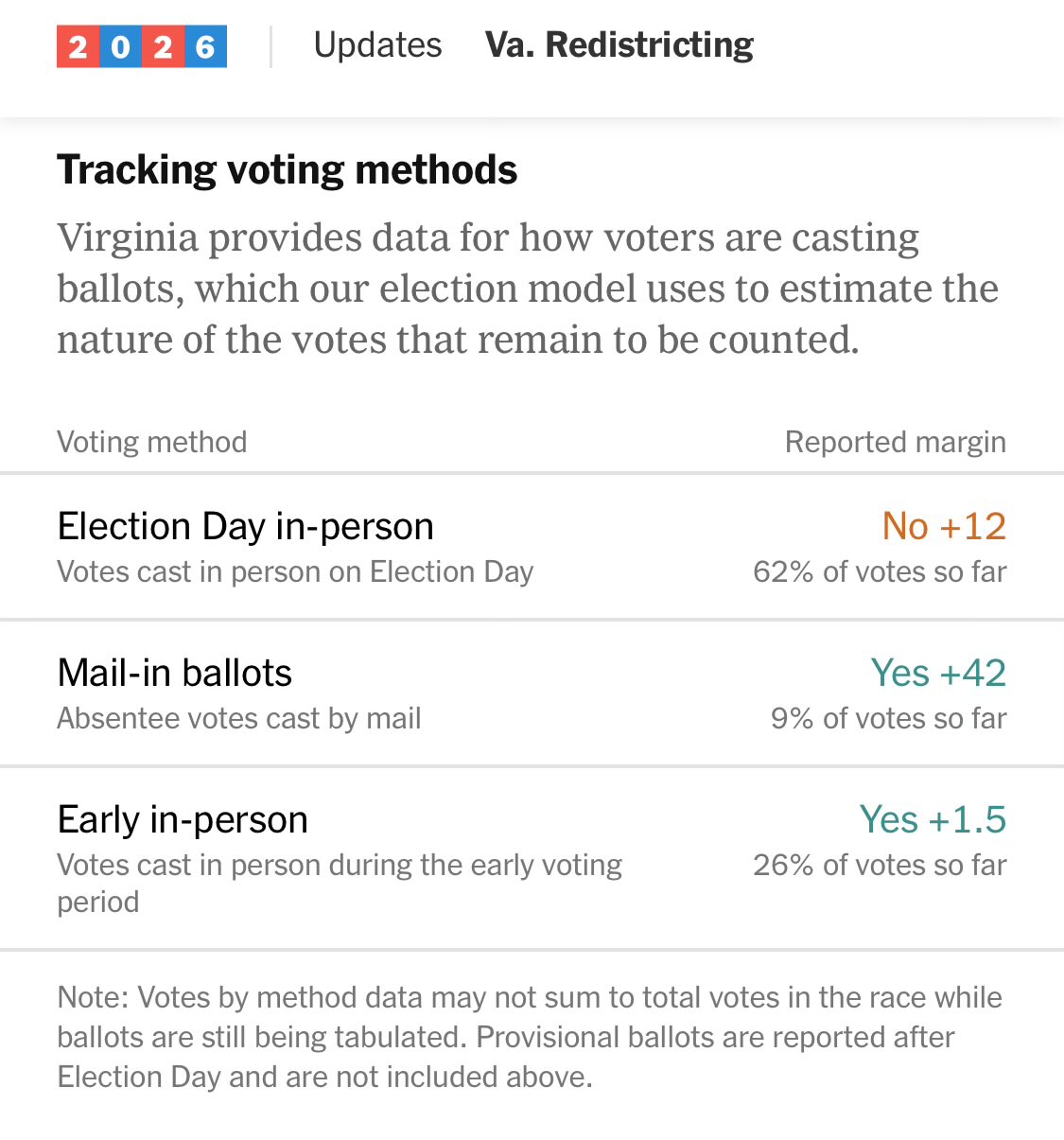Click the provisional ballots note at the bottom

point(530,1037)
